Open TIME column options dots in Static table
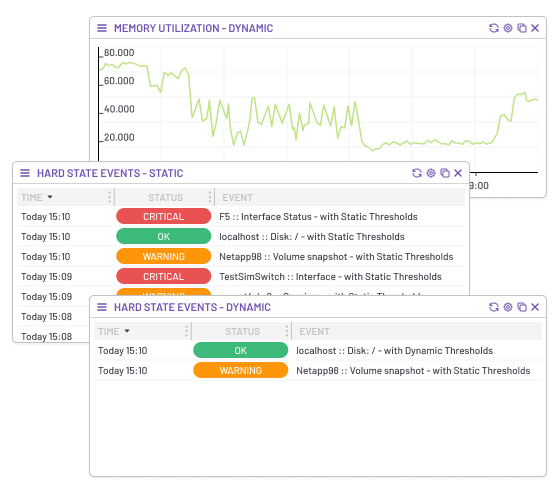Image resolution: width=558 pixels, height=493 pixels. pyautogui.click(x=109, y=197)
